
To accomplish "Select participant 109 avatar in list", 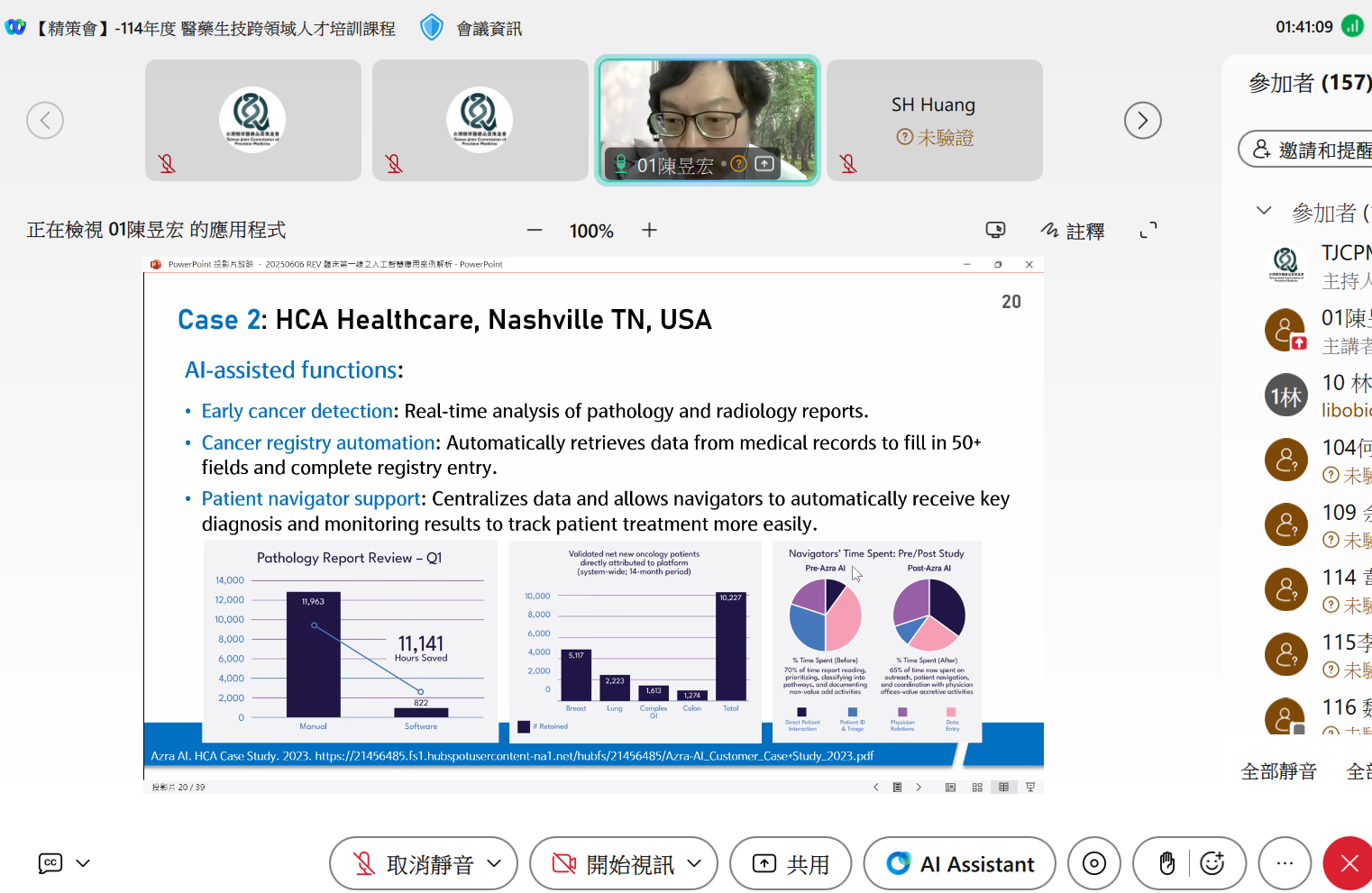I will [1286, 524].
